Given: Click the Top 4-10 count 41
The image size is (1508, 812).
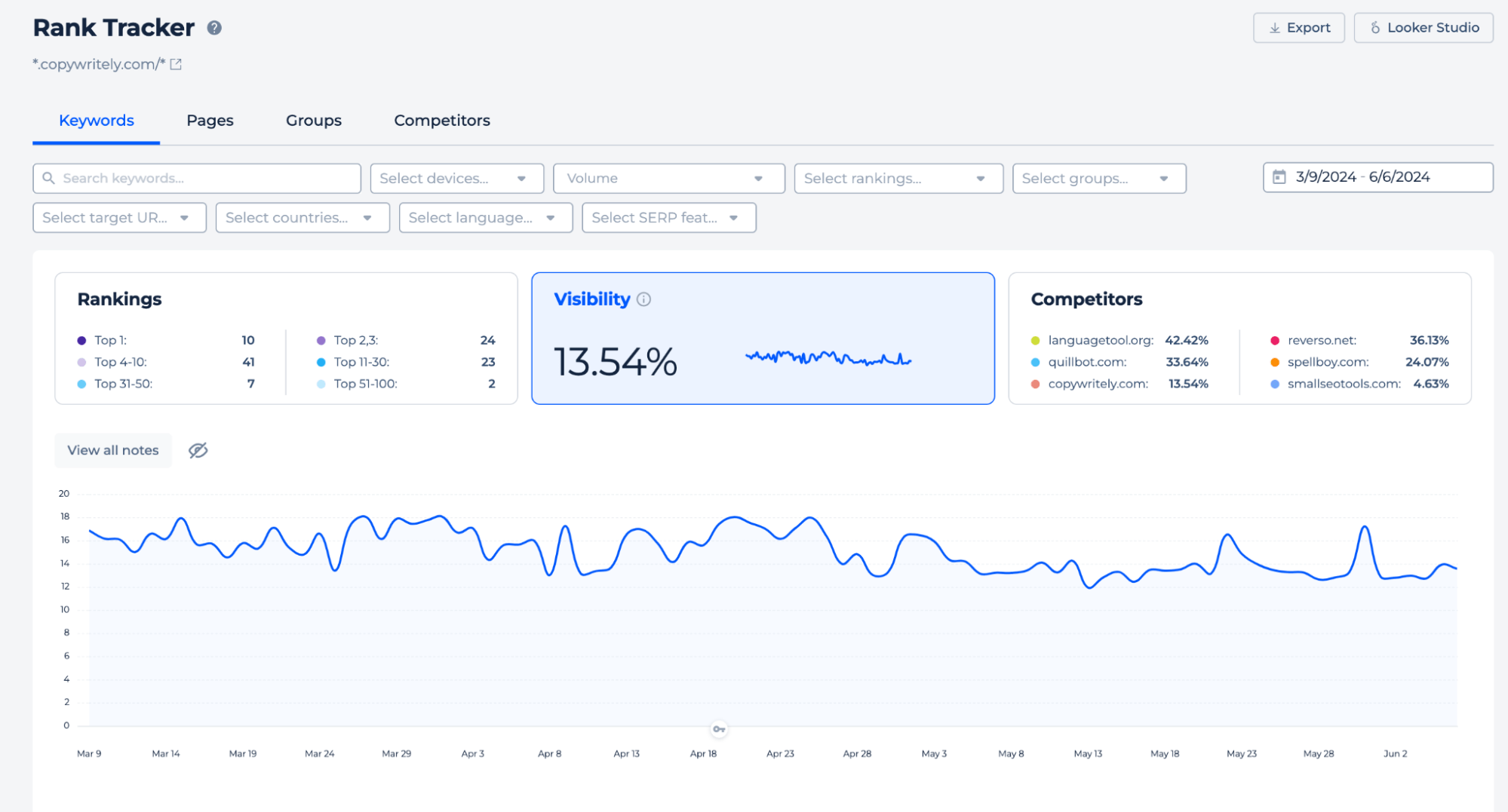Looking at the screenshot, I should (248, 362).
